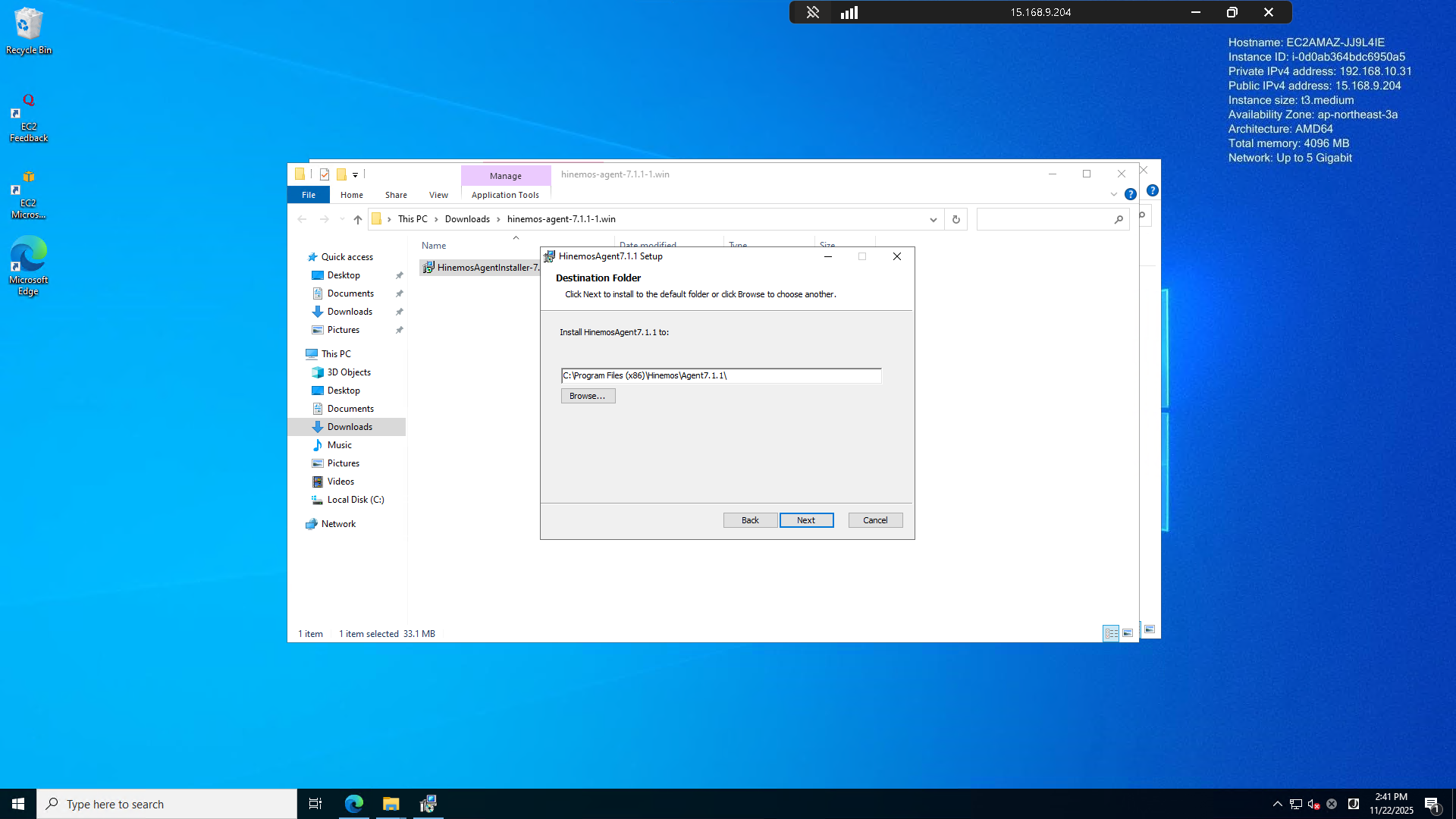The width and height of the screenshot is (1456, 819).
Task: Click the install path input field
Action: click(720, 375)
